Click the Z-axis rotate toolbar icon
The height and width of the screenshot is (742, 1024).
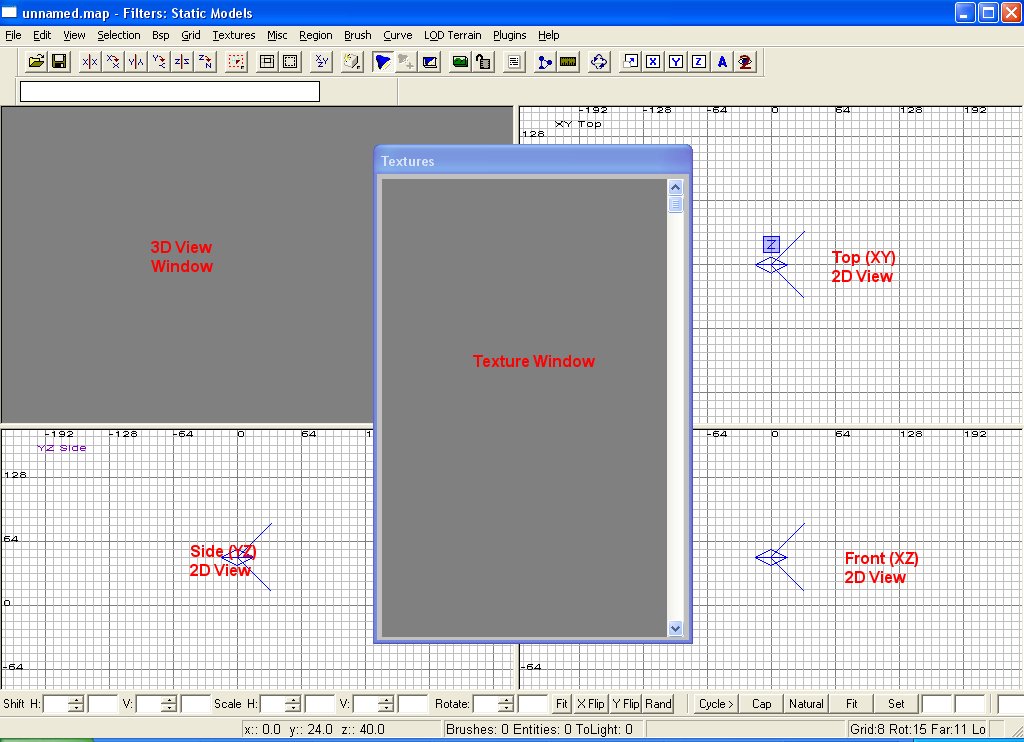(x=205, y=62)
